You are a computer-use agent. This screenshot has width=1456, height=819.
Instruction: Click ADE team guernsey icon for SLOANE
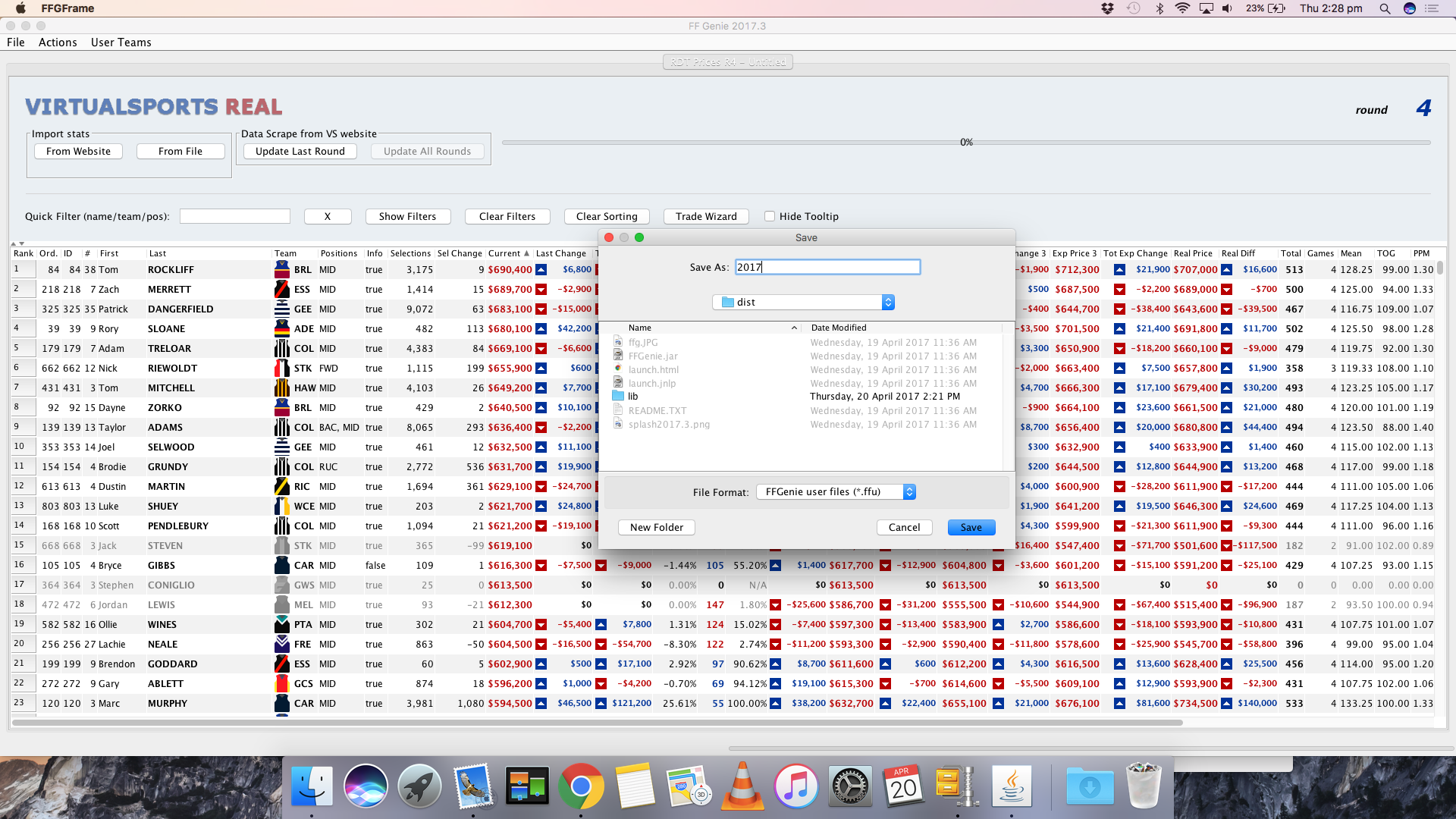pos(282,328)
